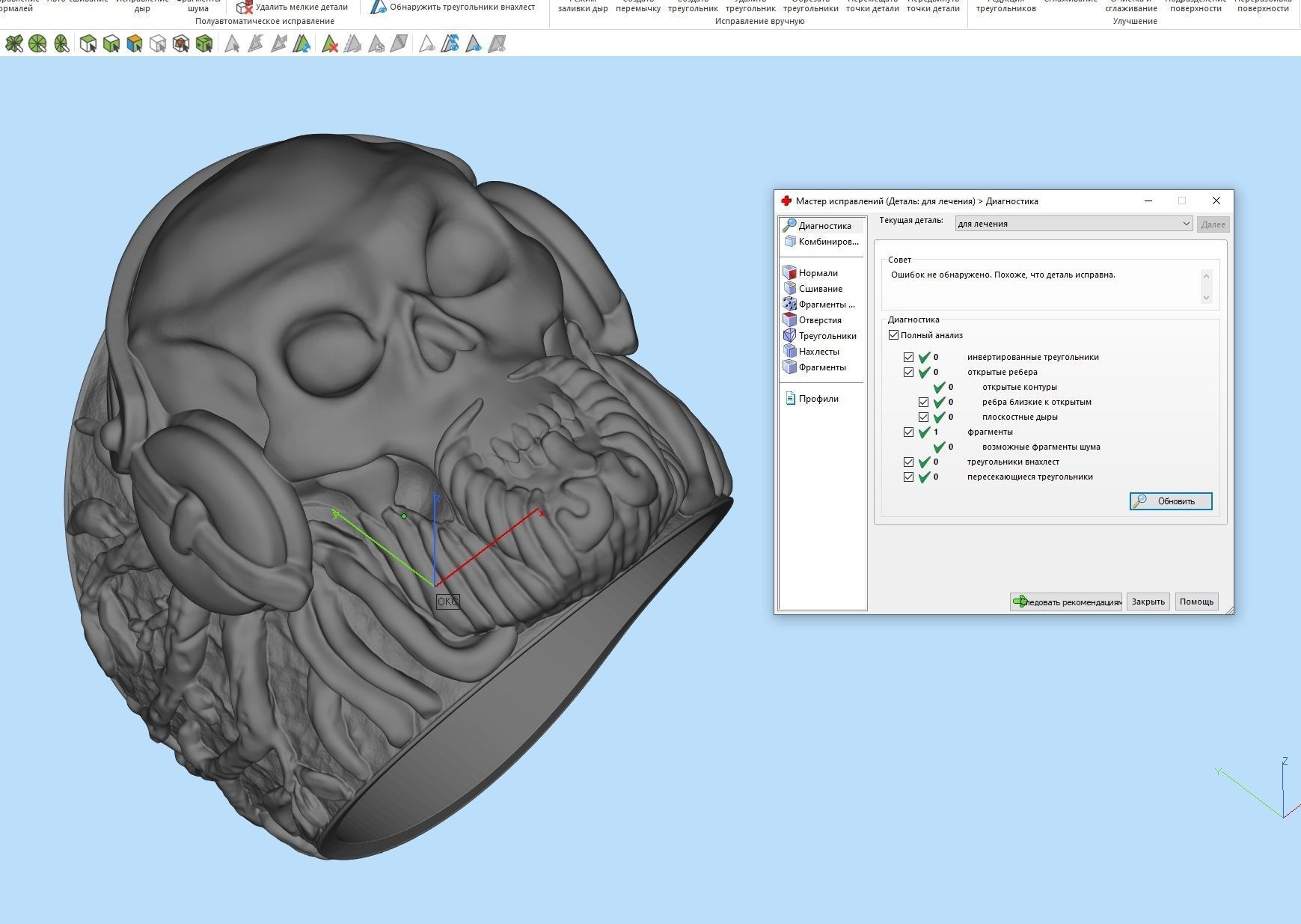This screenshot has height=924, width=1301.
Task: Click the grey triangle with document copy icon
Action: (376, 44)
